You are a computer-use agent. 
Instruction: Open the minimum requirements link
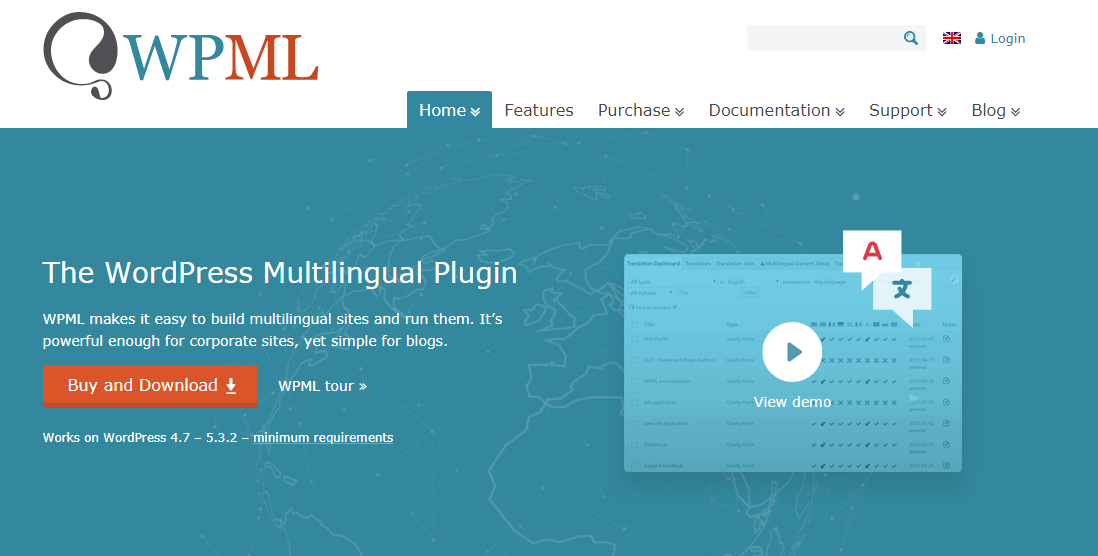[x=323, y=438]
